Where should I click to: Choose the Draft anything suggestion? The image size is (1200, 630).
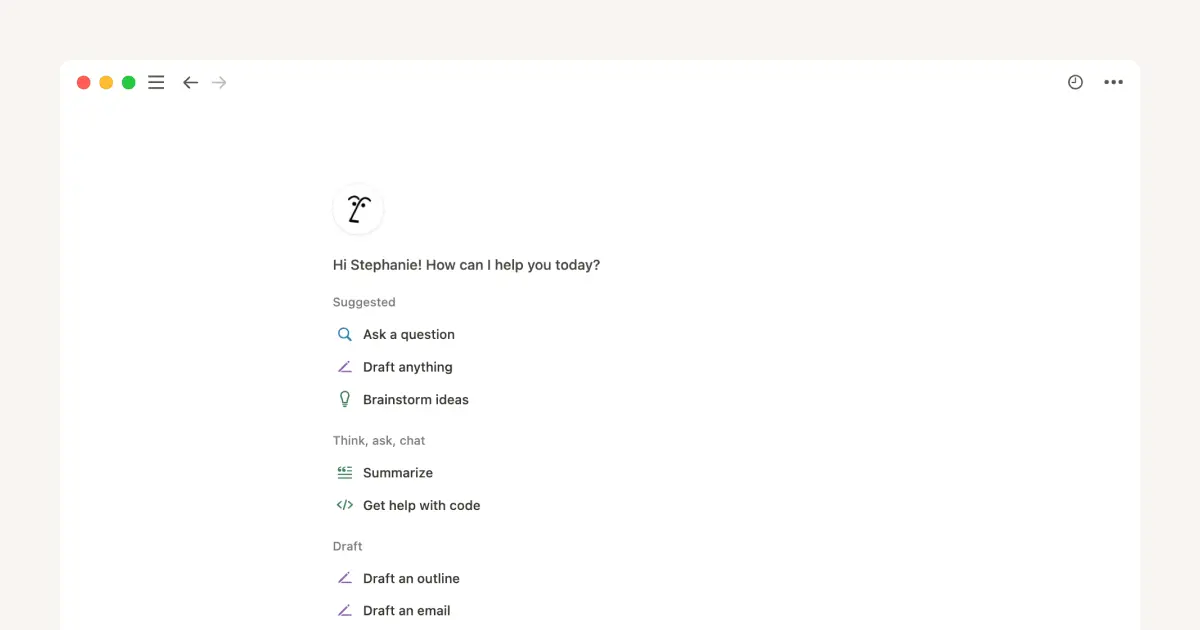tap(407, 367)
